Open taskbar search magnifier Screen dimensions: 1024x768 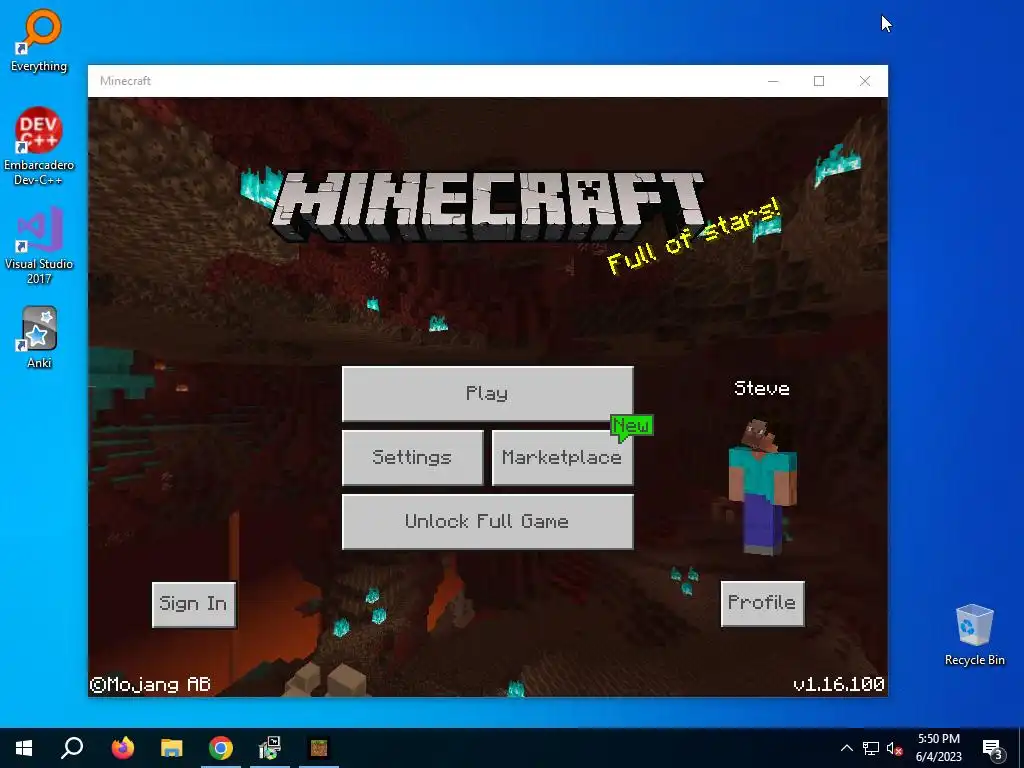tap(72, 748)
